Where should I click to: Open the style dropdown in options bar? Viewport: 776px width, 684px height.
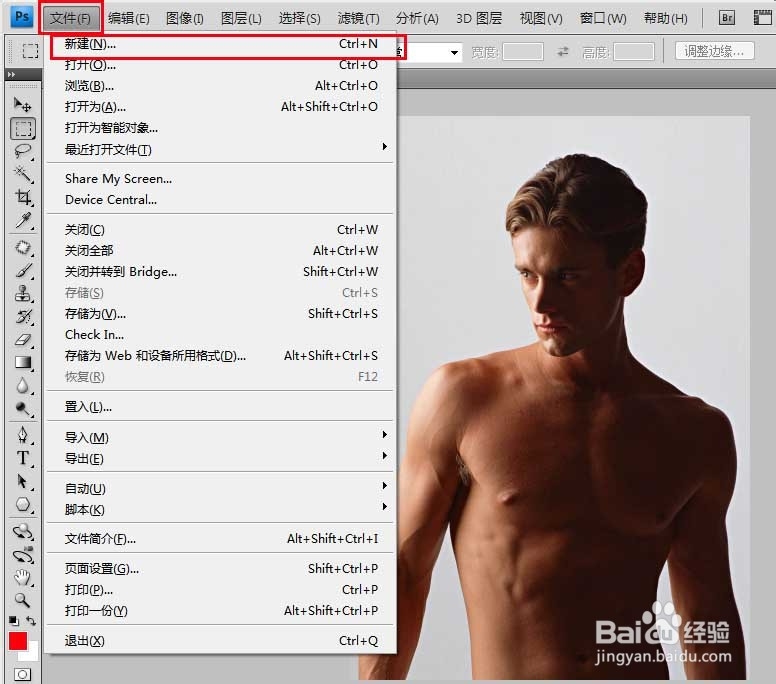pos(454,52)
